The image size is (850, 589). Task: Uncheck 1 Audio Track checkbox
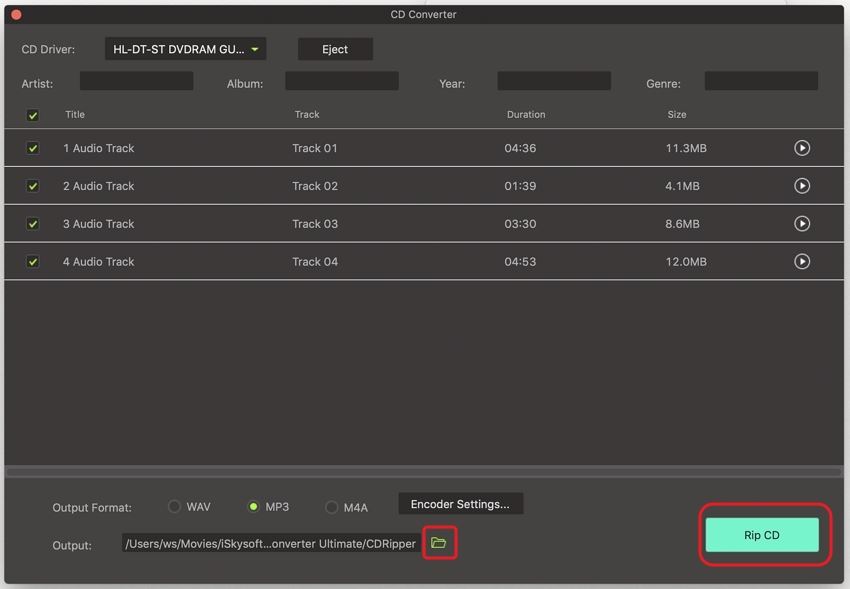33,148
